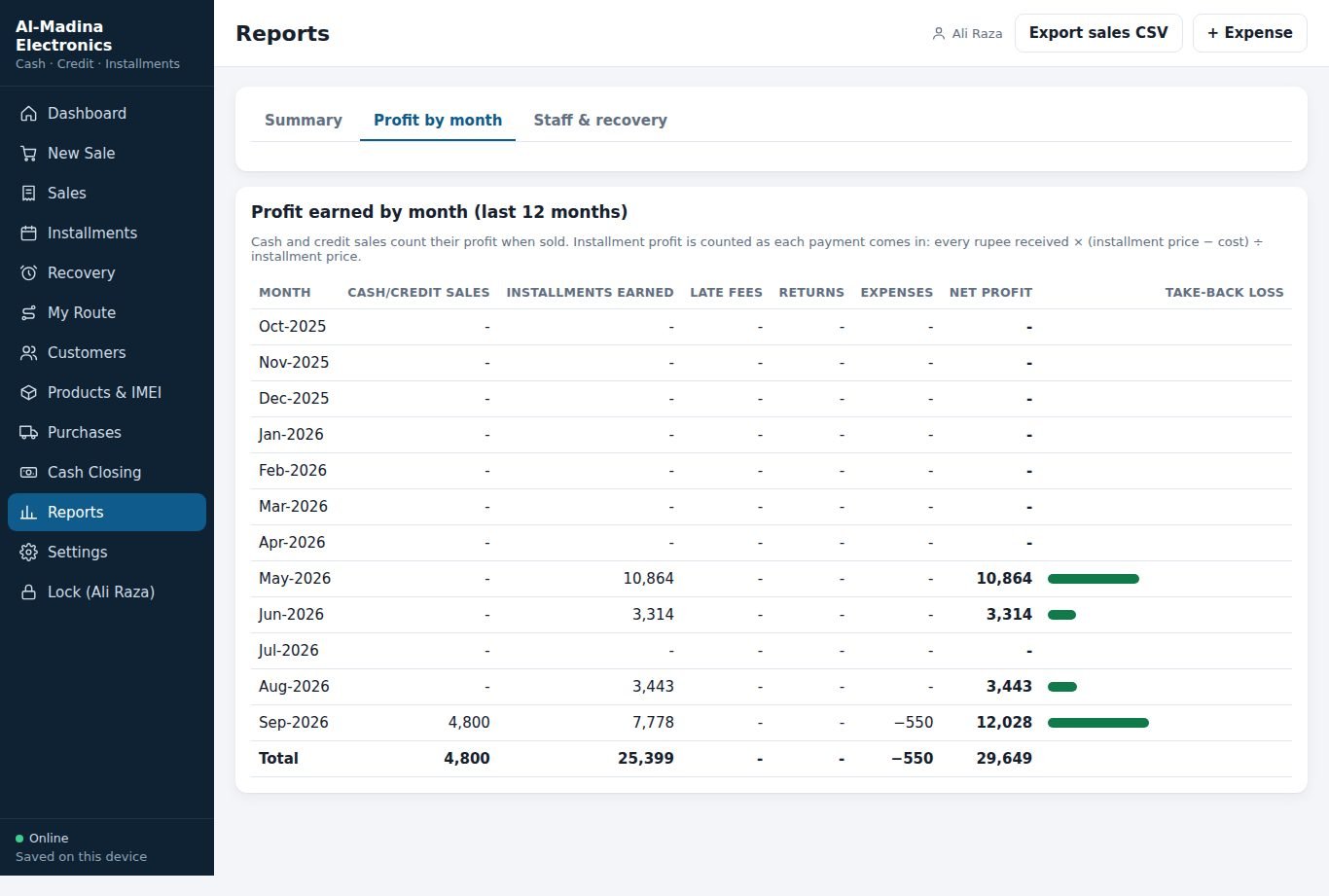Open Cash Closing
The image size is (1329, 896).
(x=107, y=472)
